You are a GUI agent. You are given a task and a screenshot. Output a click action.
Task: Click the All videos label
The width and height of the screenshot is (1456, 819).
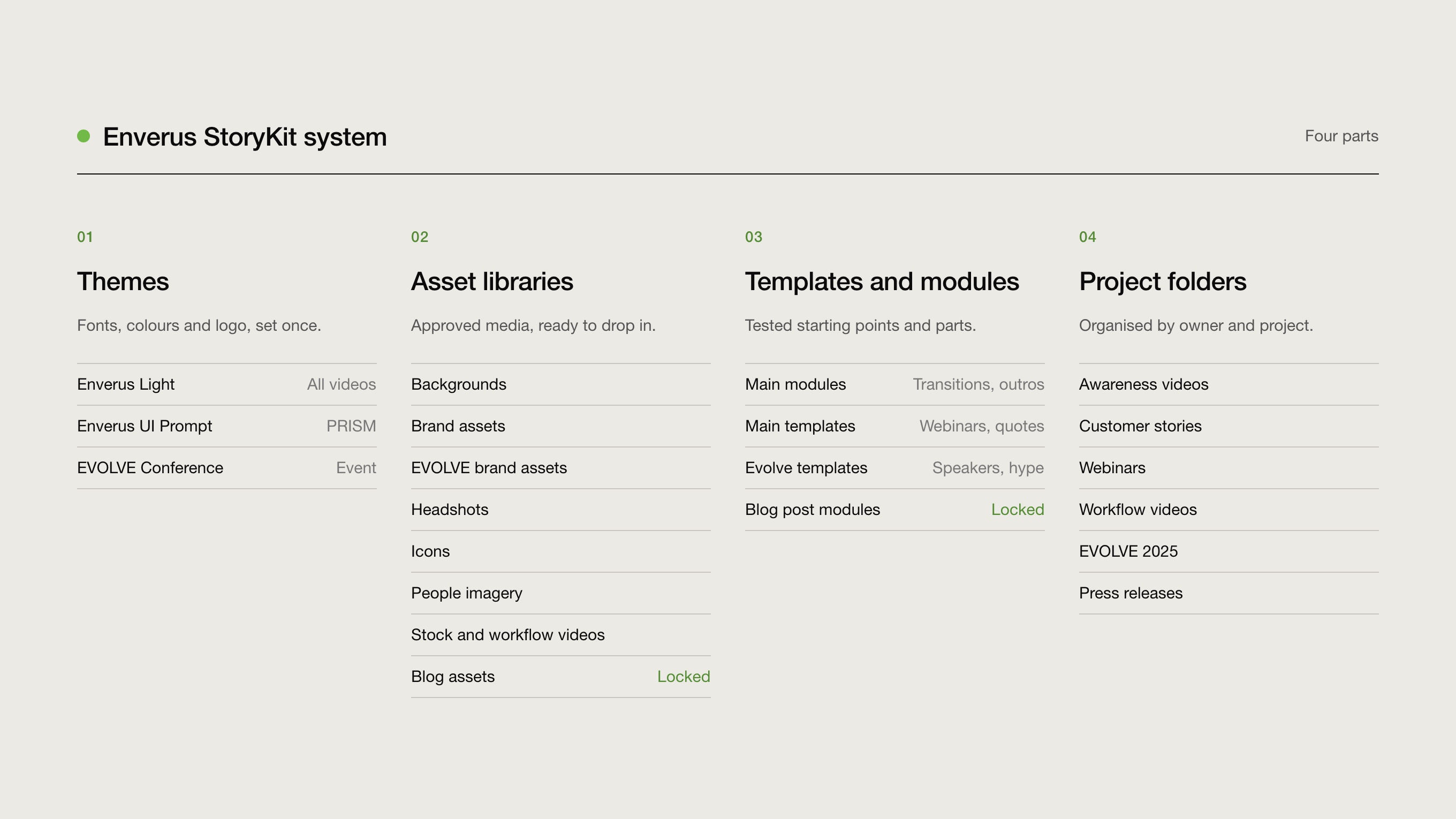pyautogui.click(x=342, y=384)
